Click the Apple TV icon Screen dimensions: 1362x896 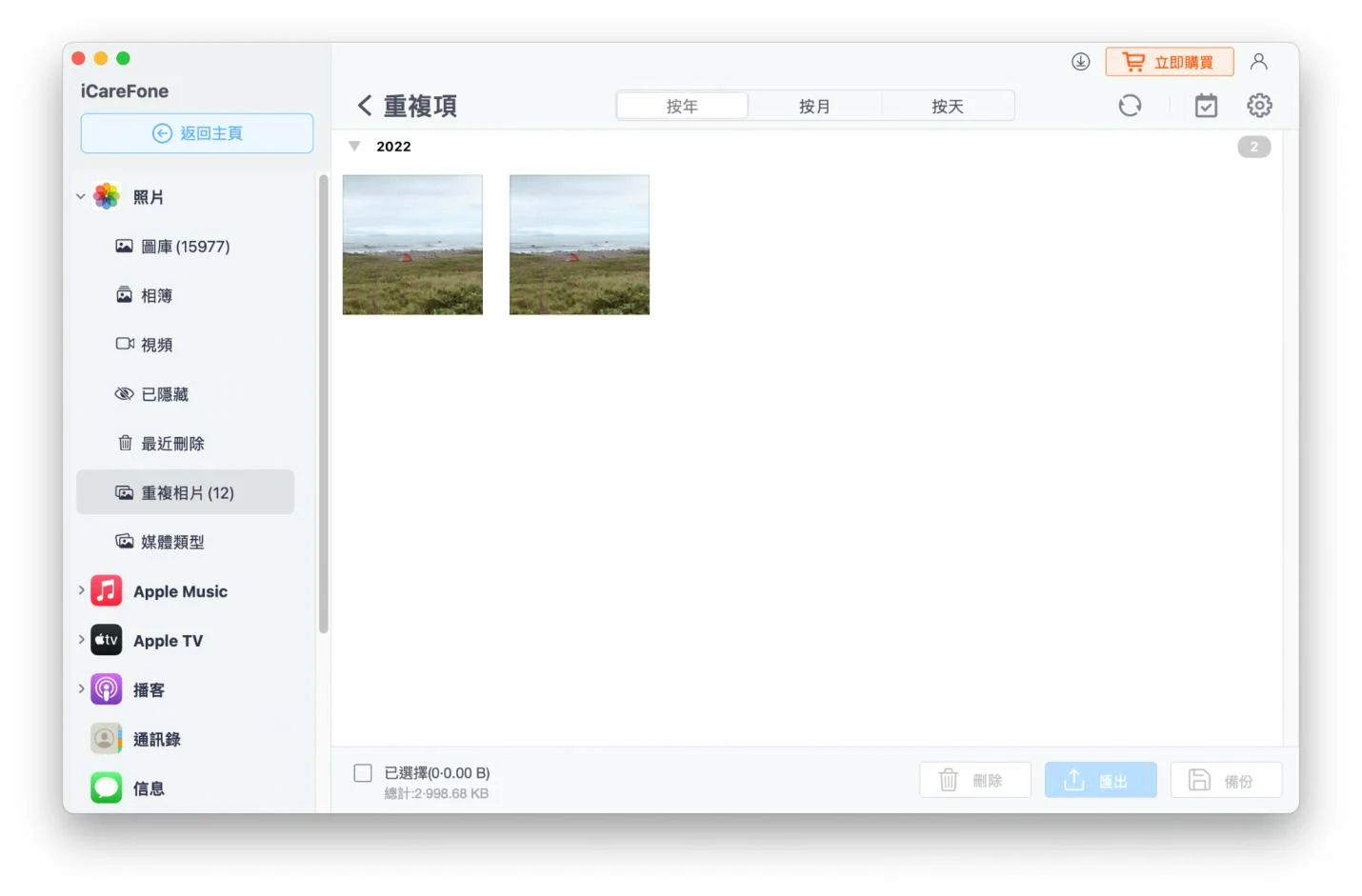106,640
